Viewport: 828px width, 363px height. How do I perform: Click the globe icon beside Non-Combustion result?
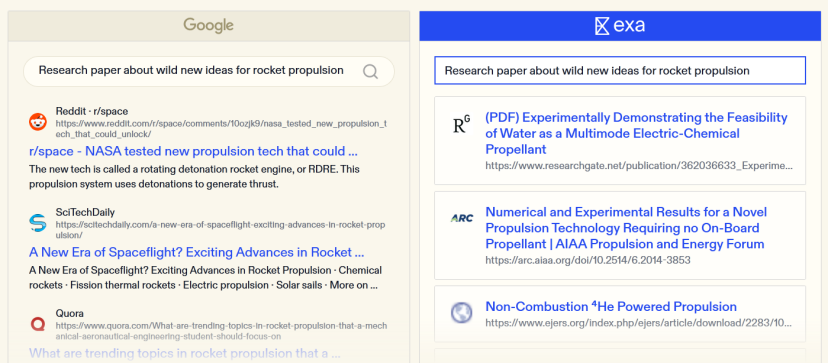[x=462, y=313]
